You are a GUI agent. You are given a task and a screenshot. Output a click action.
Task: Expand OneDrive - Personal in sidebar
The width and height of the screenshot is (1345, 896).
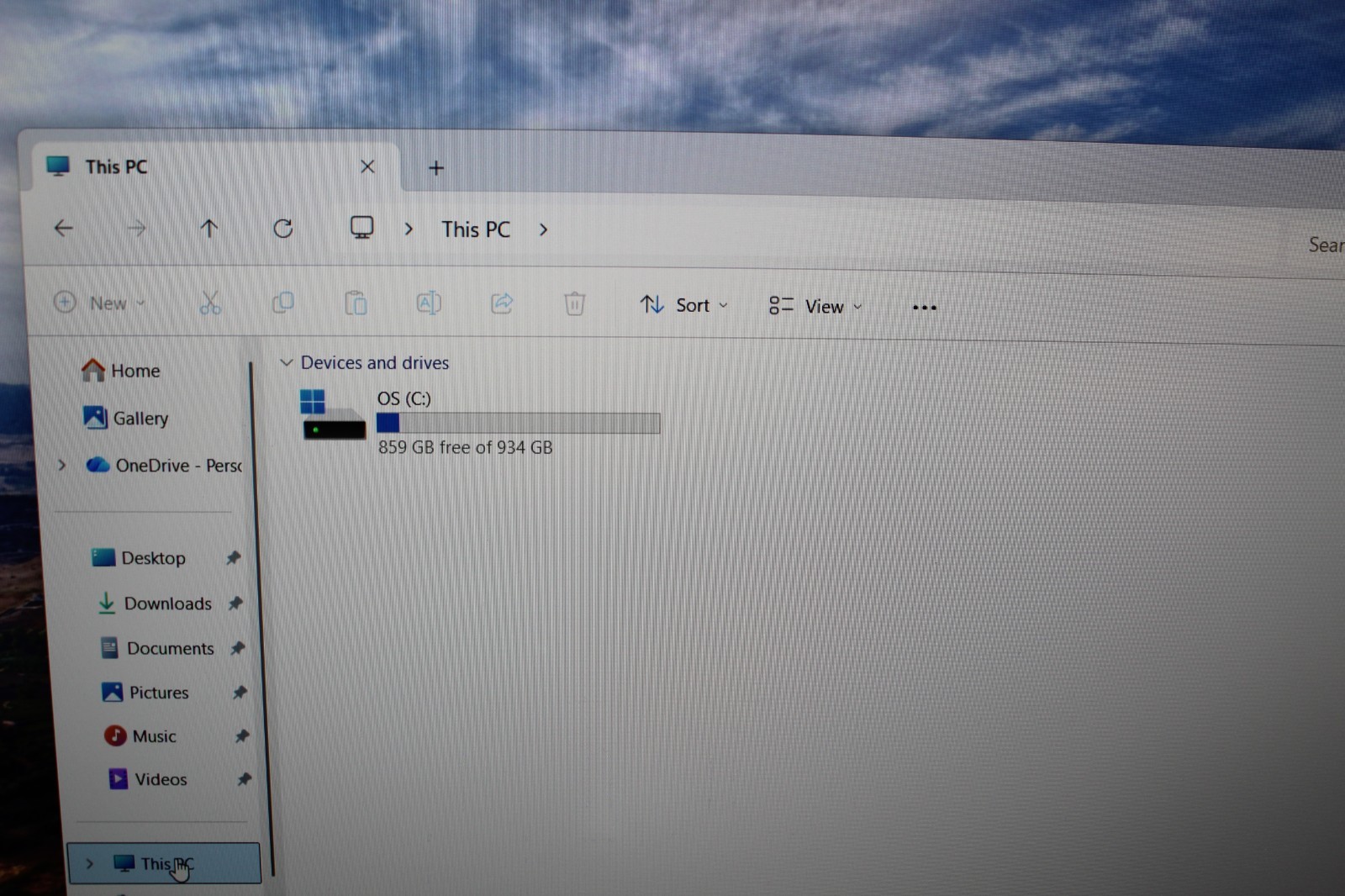coord(61,465)
